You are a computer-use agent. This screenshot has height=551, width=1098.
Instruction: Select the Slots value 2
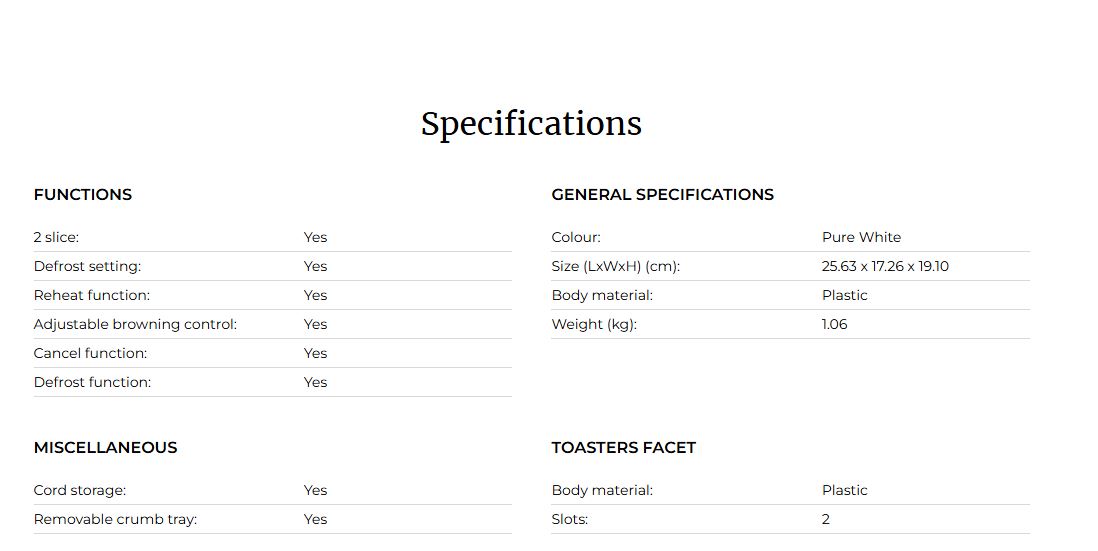coord(826,519)
